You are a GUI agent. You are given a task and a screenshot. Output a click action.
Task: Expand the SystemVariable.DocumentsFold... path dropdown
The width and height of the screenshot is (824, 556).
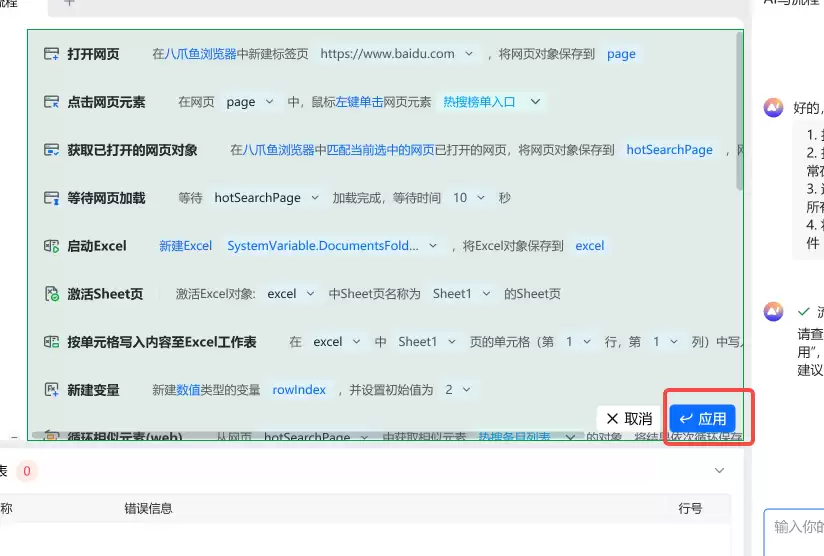click(433, 246)
